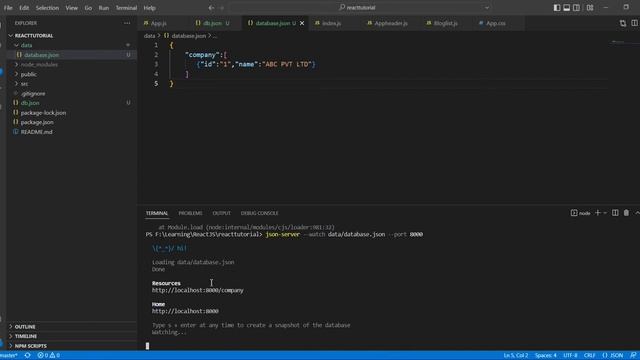Click the data breadcrumb segment

(149, 36)
